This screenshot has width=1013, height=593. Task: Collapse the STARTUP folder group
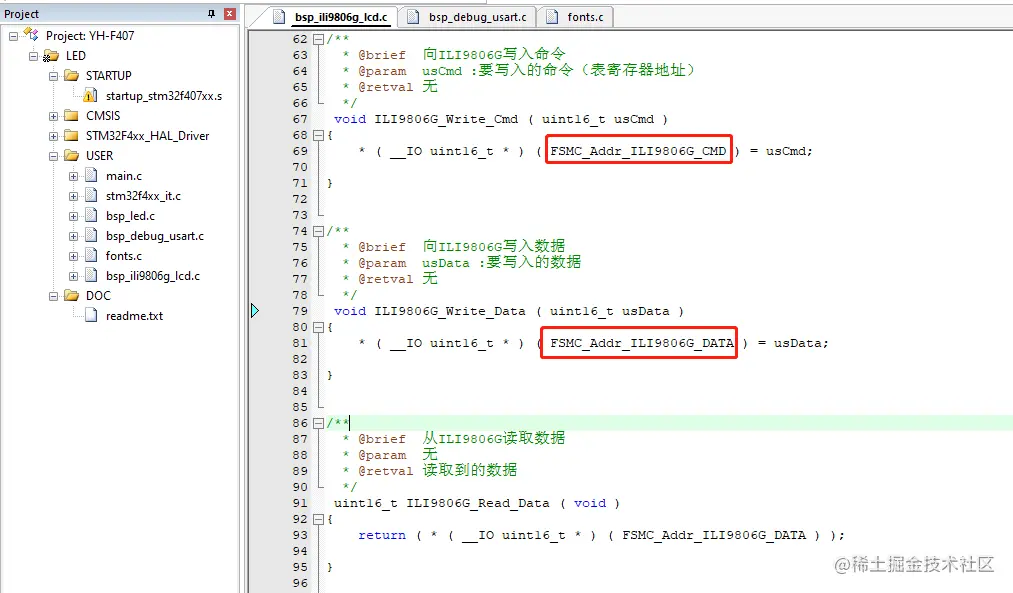click(x=53, y=76)
